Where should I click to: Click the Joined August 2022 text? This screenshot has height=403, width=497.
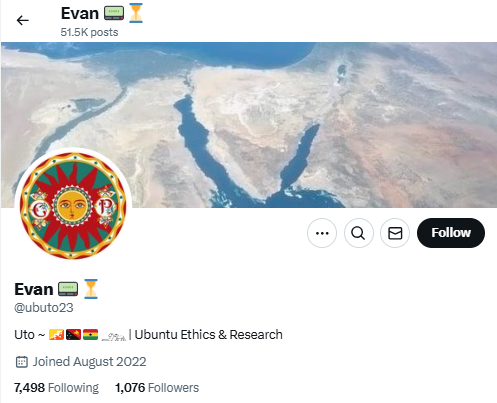pos(89,362)
